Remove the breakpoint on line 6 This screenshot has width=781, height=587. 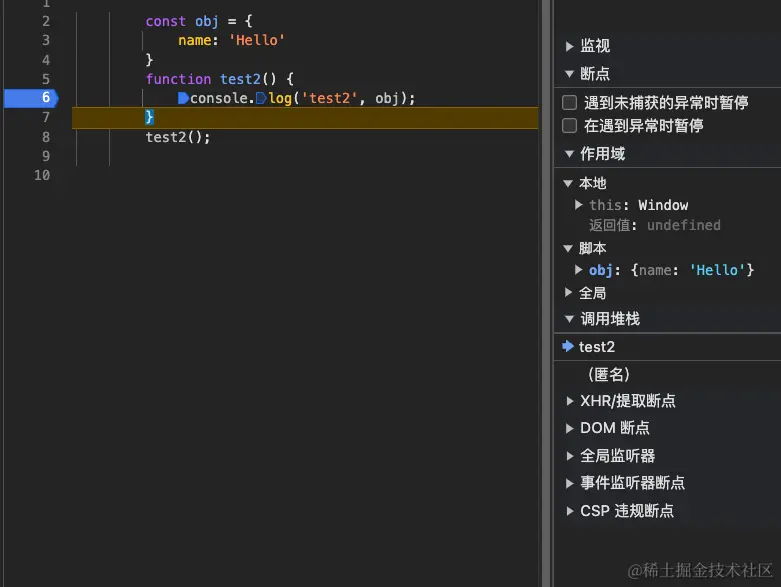[31, 98]
